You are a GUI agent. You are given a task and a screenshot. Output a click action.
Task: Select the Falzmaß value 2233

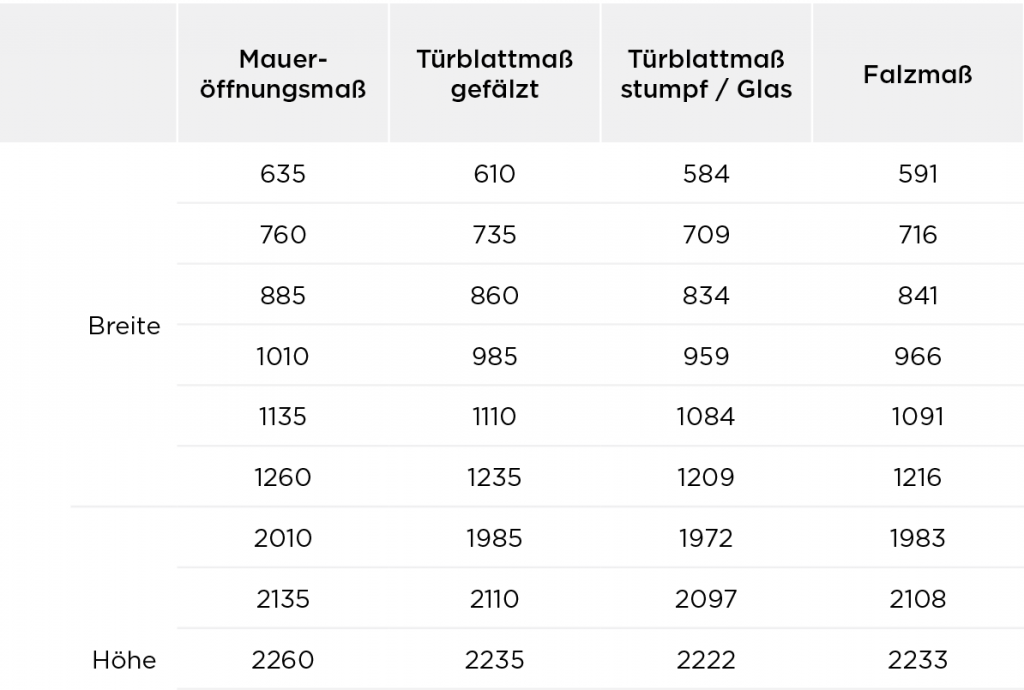[918, 660]
